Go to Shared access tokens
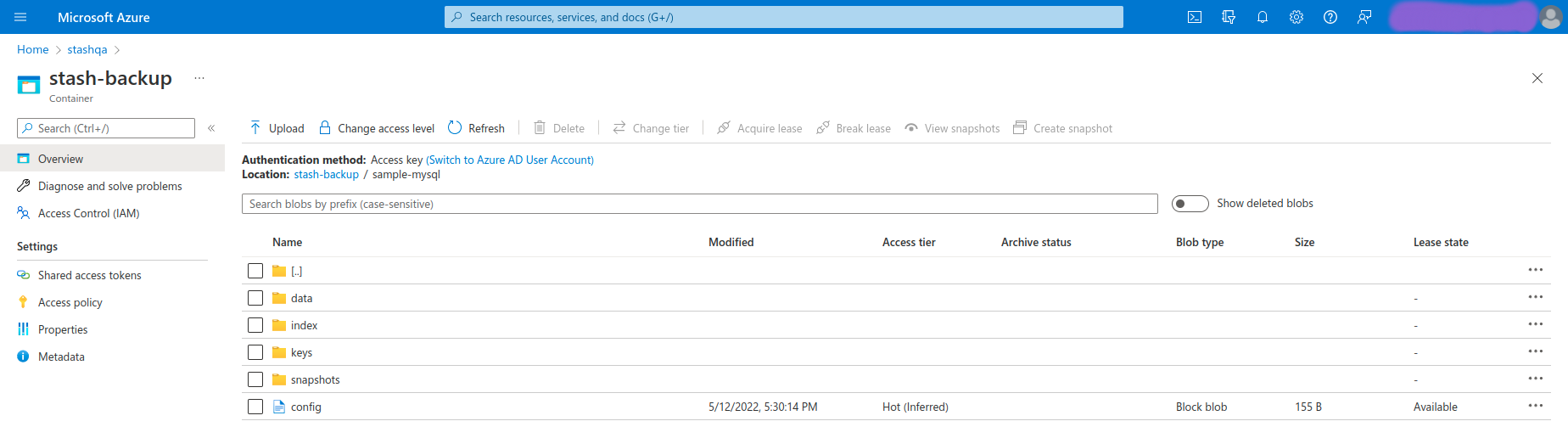1568x438 pixels. 89,275
